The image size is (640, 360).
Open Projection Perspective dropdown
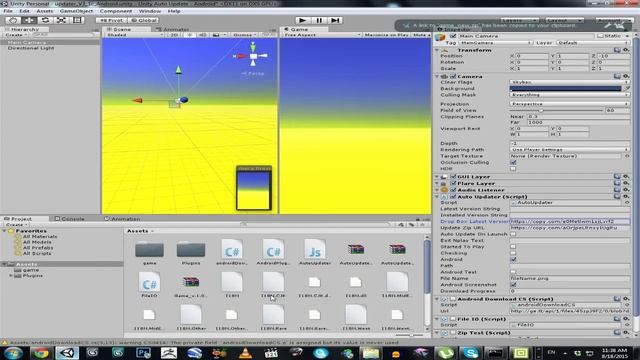[x=570, y=104]
